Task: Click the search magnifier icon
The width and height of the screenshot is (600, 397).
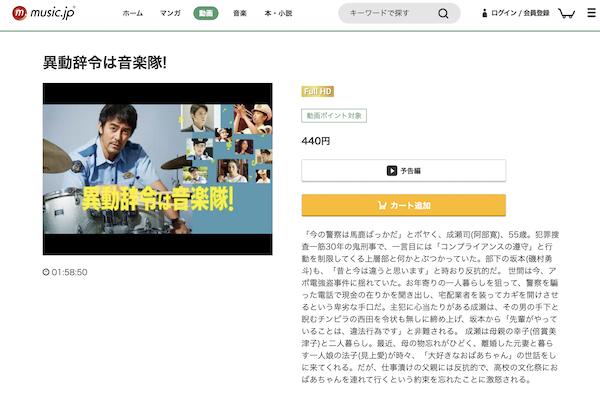Action: point(443,13)
